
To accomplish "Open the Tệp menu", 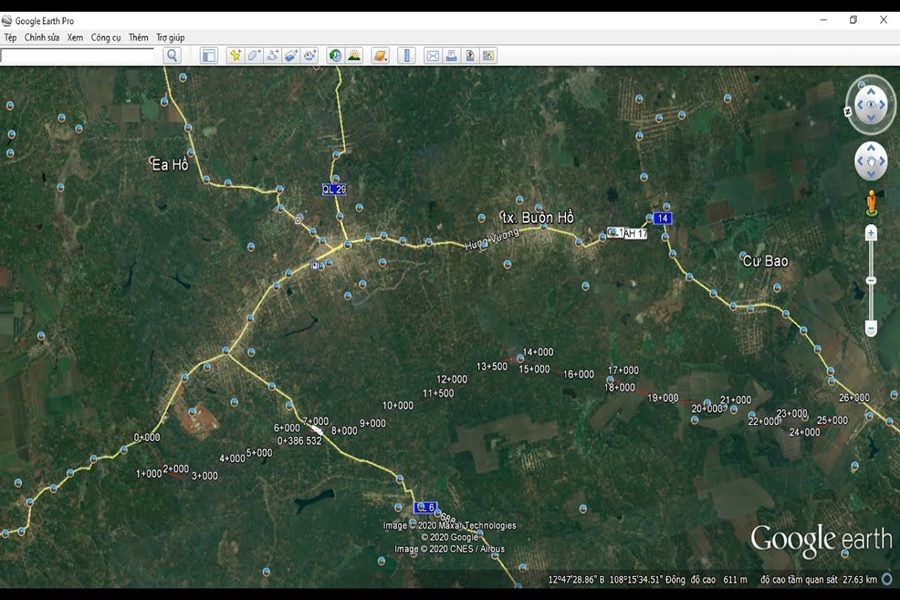I will click(10, 37).
